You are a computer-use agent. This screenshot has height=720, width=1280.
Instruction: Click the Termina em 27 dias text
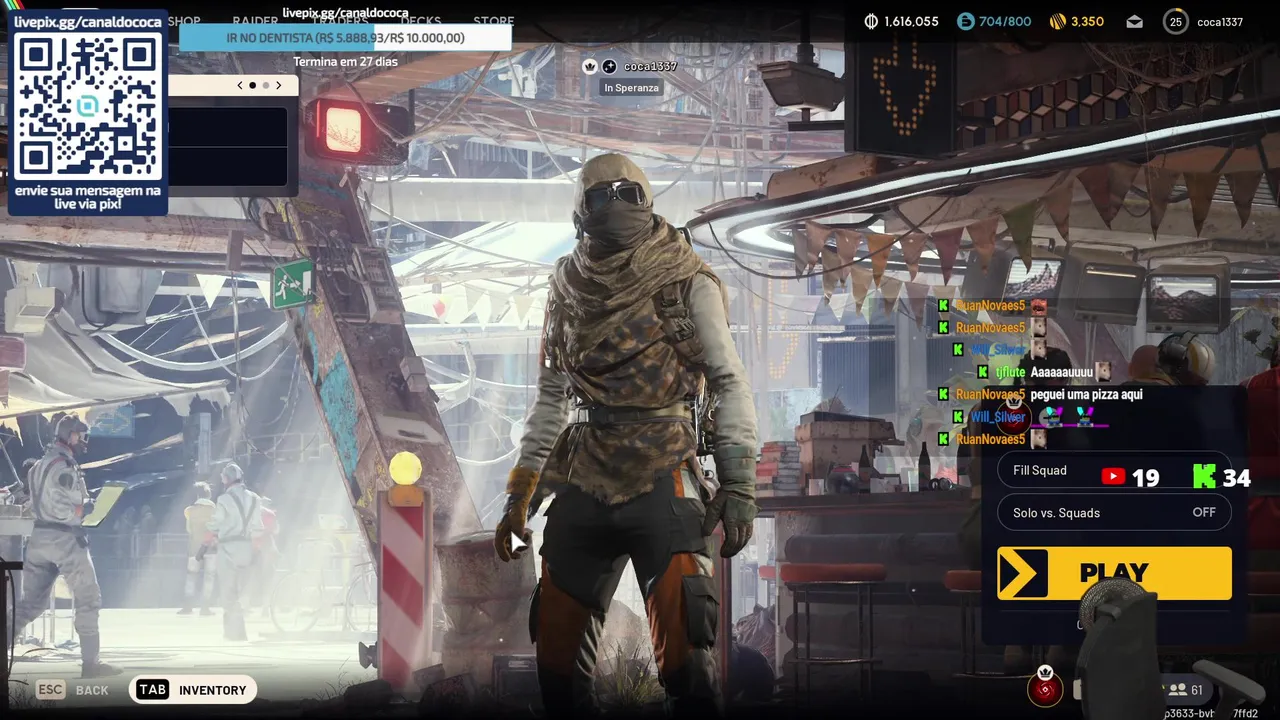pyautogui.click(x=345, y=62)
